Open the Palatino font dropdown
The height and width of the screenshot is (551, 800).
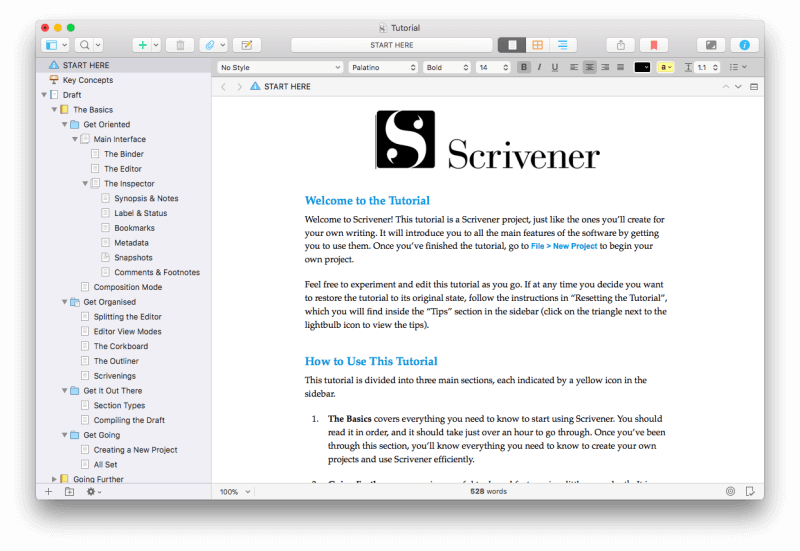[x=383, y=67]
